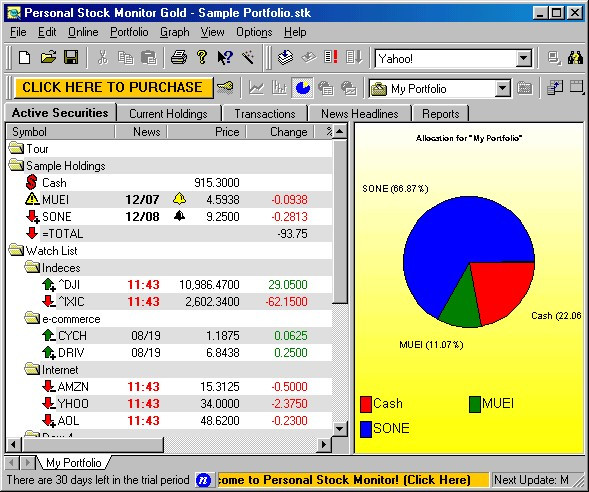Create a new portfolio file icon
Image resolution: width=589 pixels, height=492 pixels.
point(25,58)
